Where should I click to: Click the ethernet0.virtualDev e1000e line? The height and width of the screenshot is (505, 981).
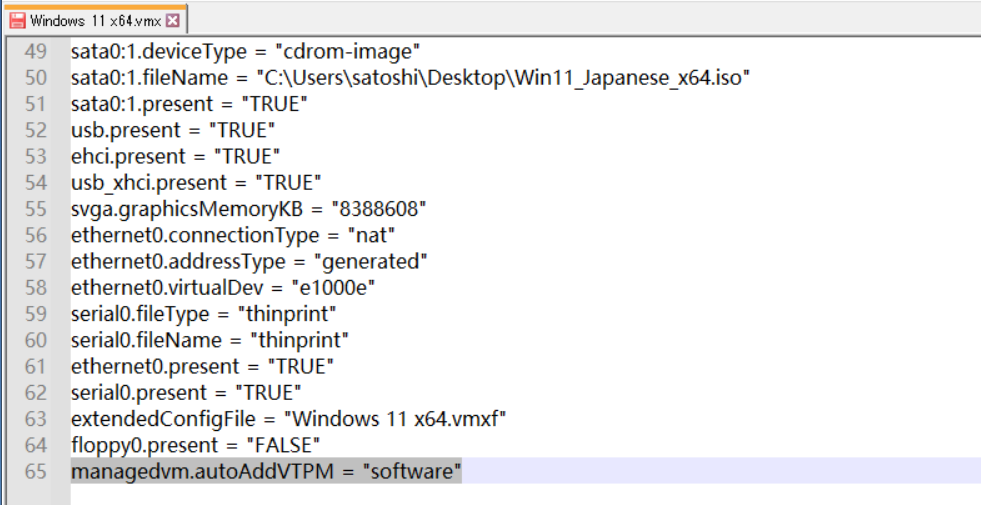[x=223, y=288]
